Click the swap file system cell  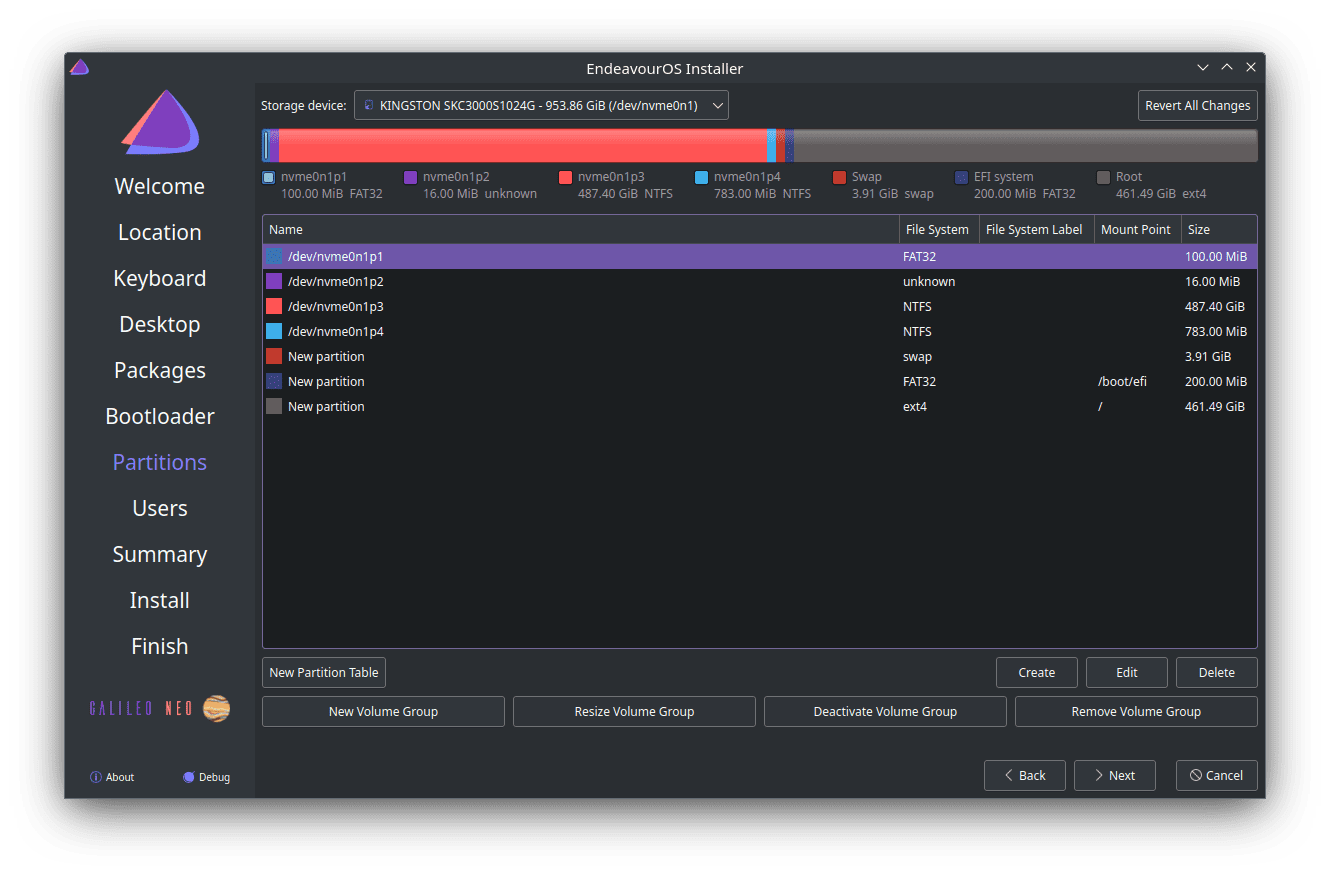coord(918,356)
